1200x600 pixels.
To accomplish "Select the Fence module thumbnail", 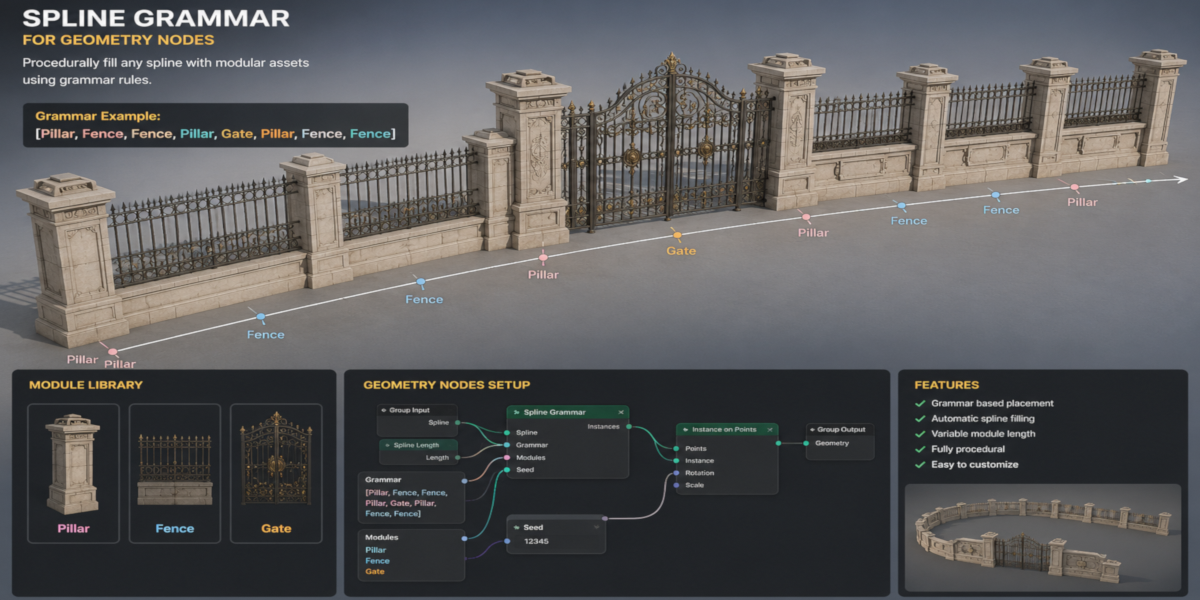I will [x=175, y=472].
